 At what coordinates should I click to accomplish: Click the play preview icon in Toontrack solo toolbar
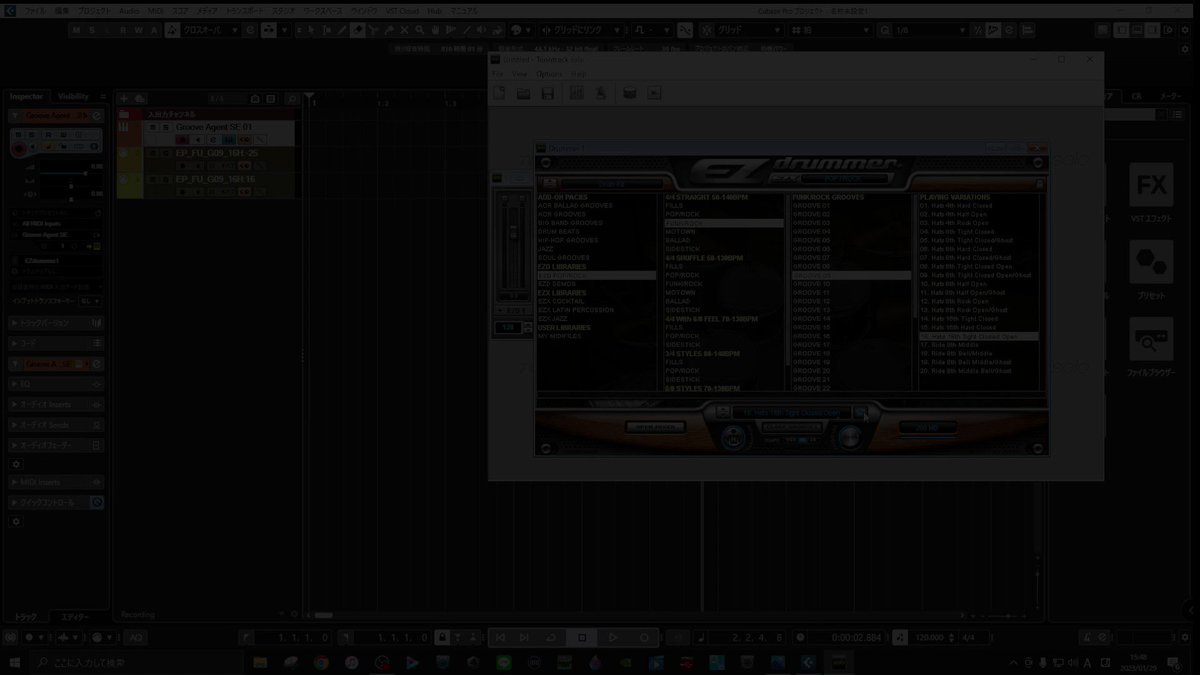[654, 93]
